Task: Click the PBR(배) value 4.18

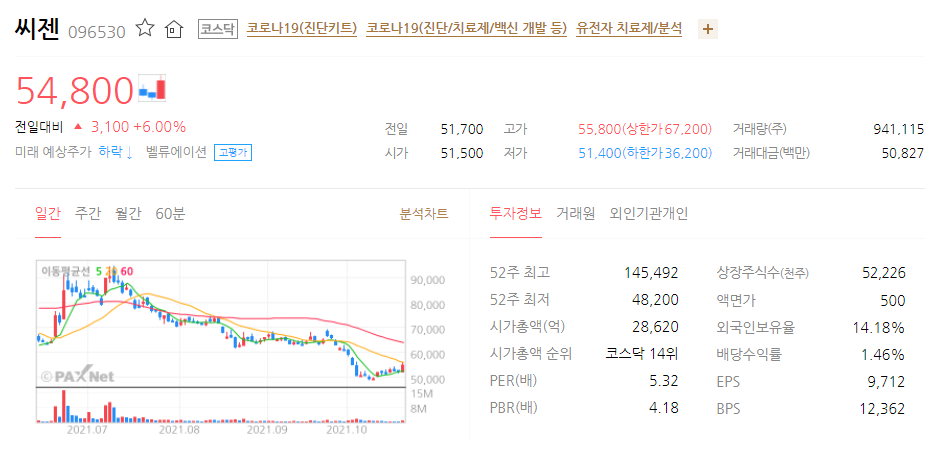Action: (x=664, y=408)
